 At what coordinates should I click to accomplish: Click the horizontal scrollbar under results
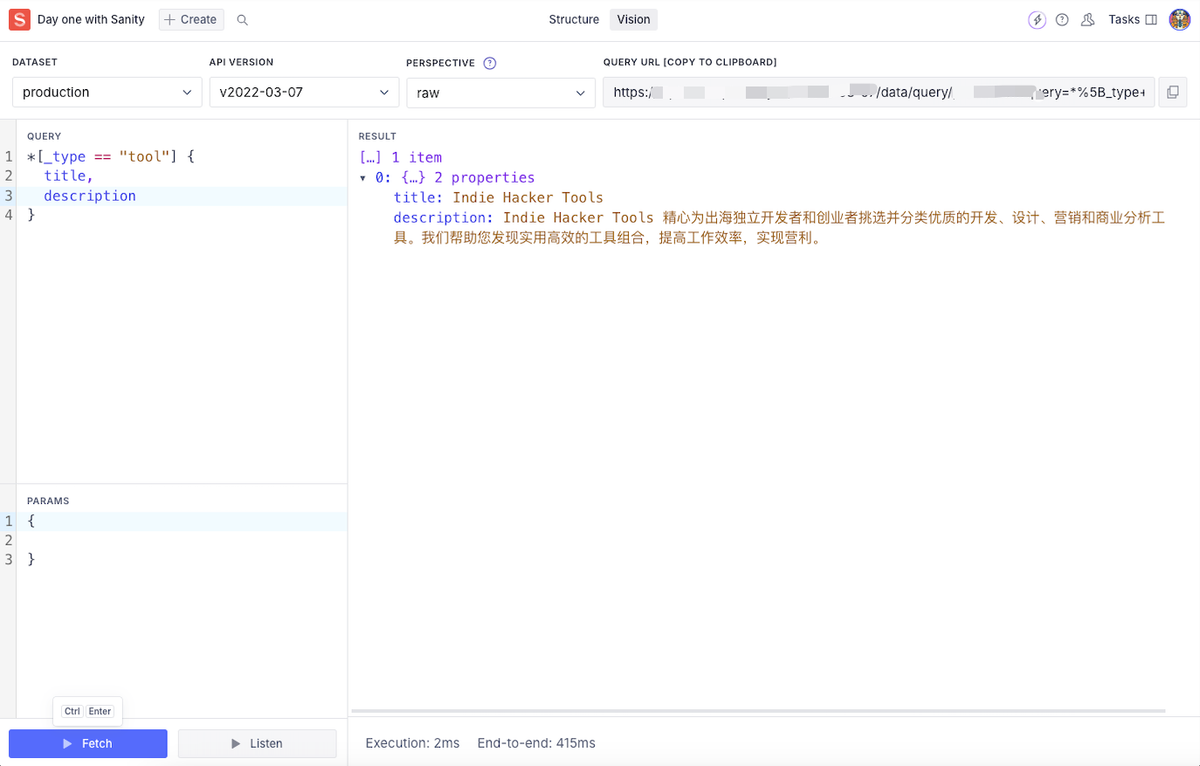coord(759,711)
